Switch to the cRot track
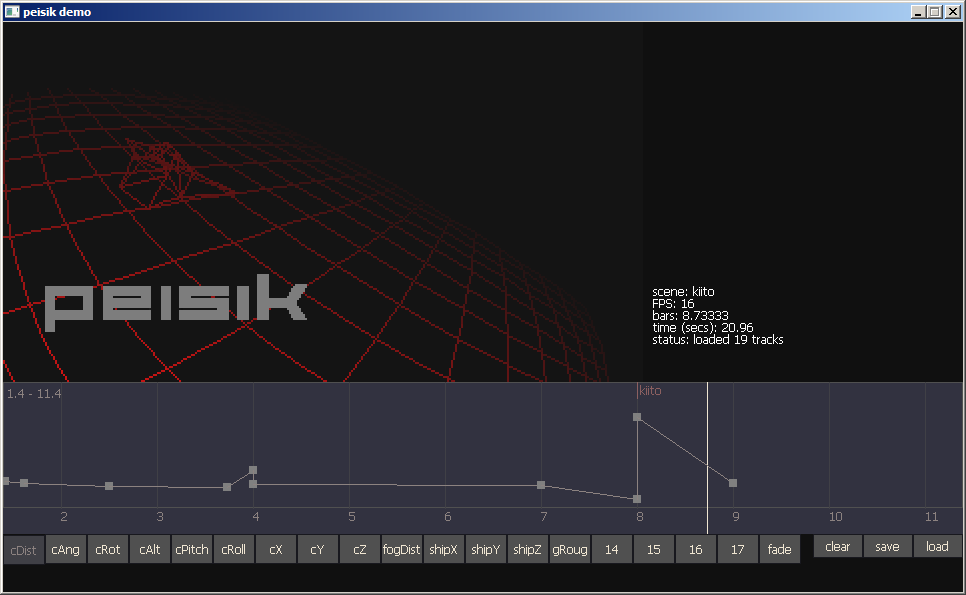966x595 pixels. pos(107,549)
